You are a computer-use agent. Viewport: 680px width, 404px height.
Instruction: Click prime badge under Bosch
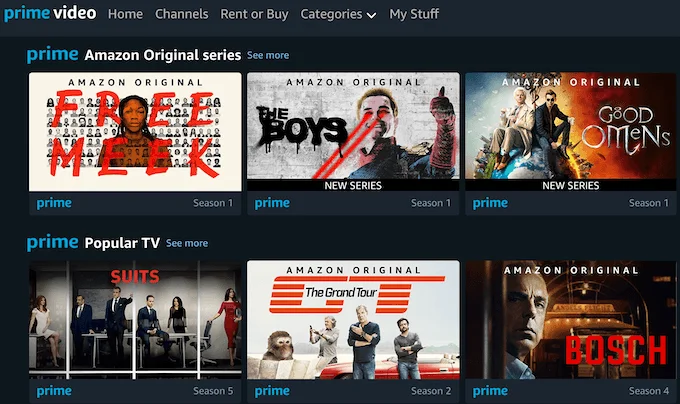tap(490, 391)
